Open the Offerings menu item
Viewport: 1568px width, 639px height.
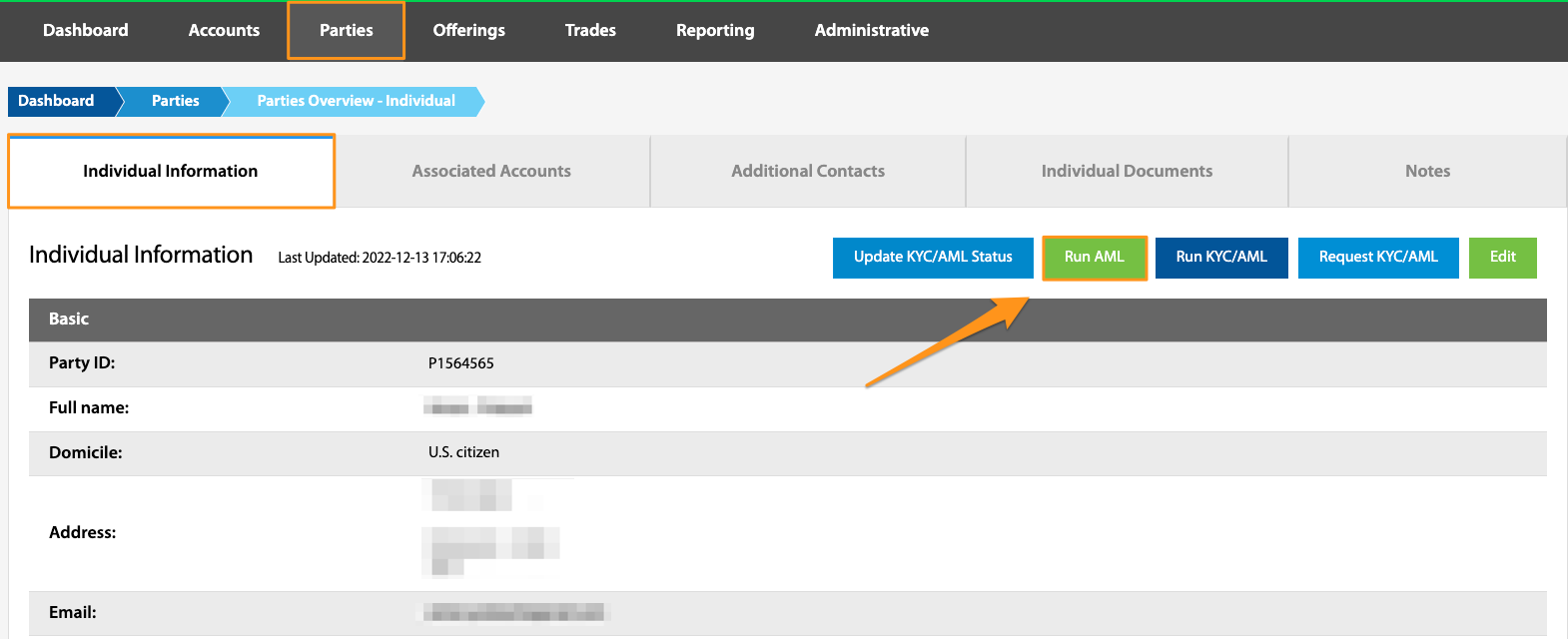click(x=468, y=30)
